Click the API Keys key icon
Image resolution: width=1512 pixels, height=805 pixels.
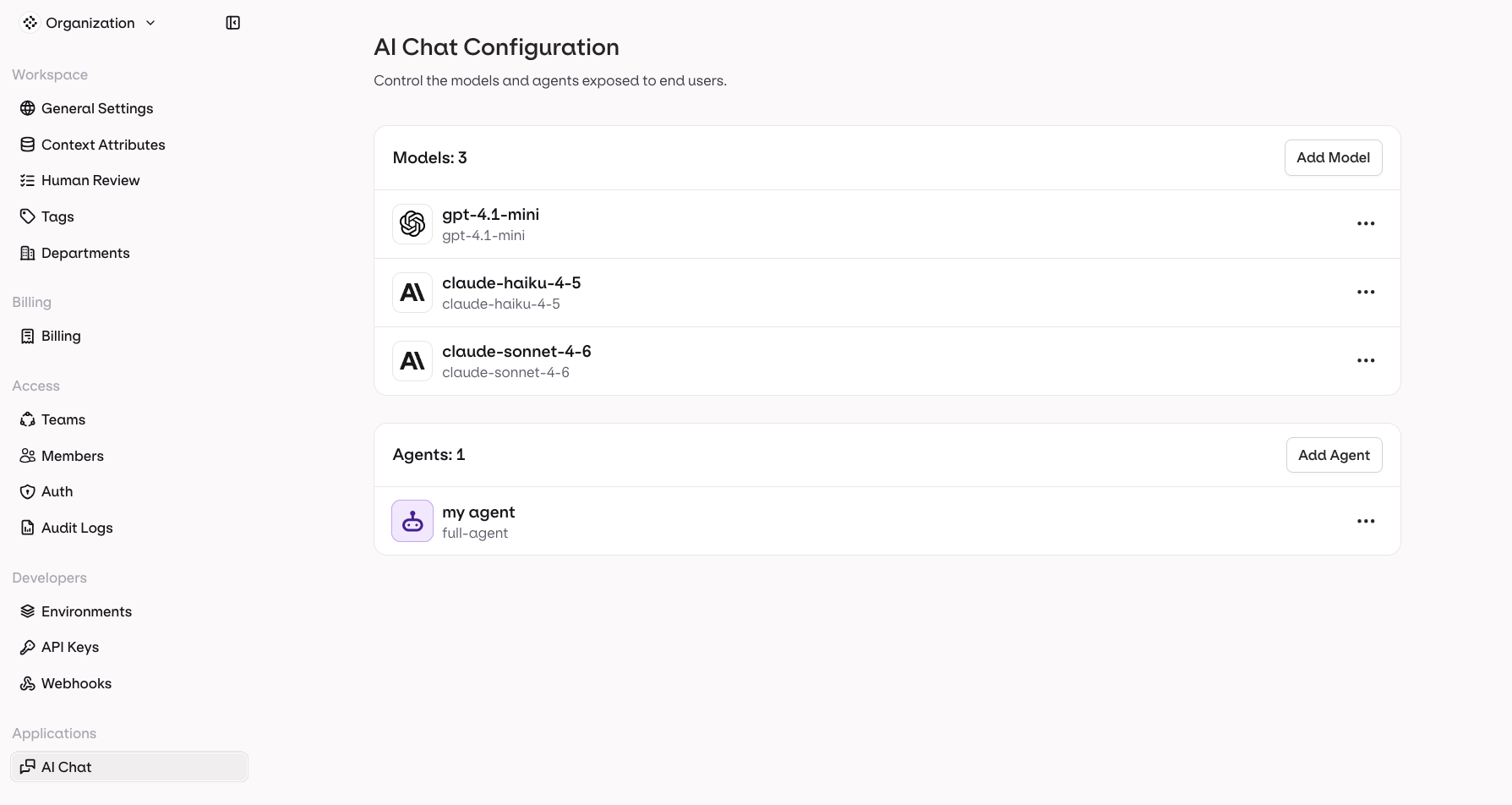28,647
